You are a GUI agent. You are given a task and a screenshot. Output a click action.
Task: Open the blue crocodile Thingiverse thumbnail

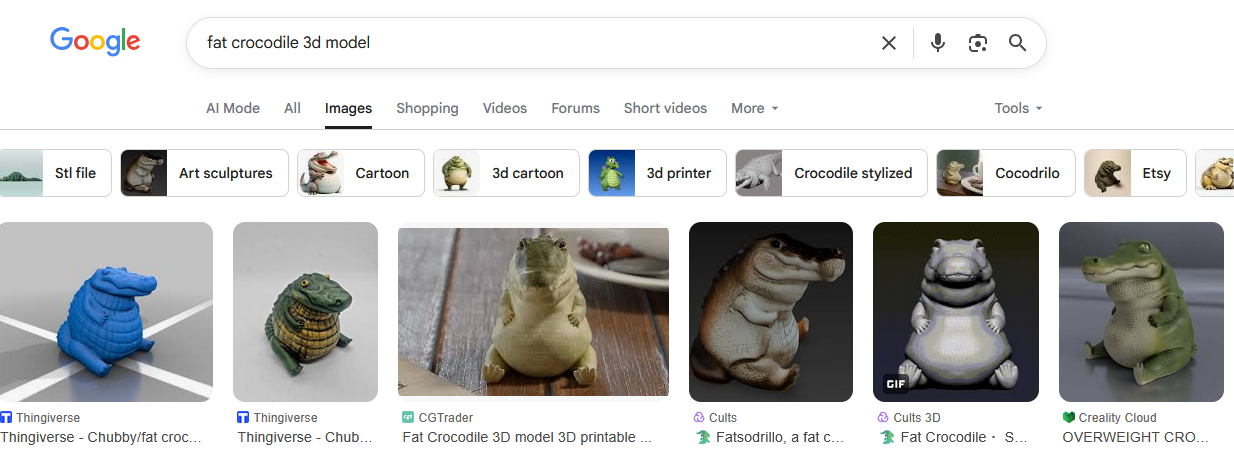106,312
